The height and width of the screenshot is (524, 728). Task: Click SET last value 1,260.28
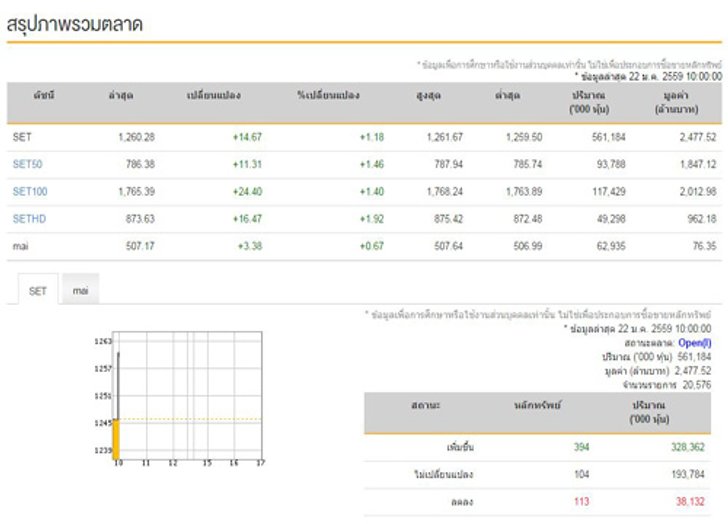pos(136,137)
